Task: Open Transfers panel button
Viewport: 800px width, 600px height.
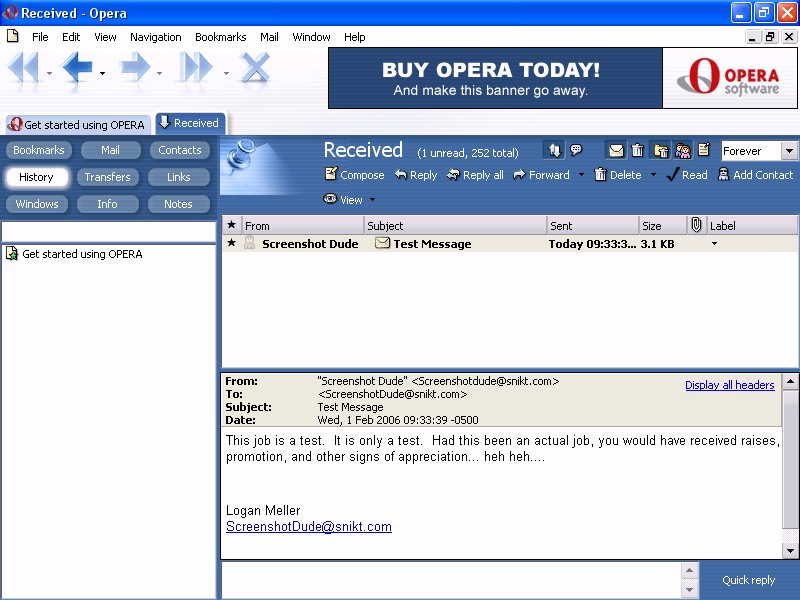Action: tap(107, 177)
